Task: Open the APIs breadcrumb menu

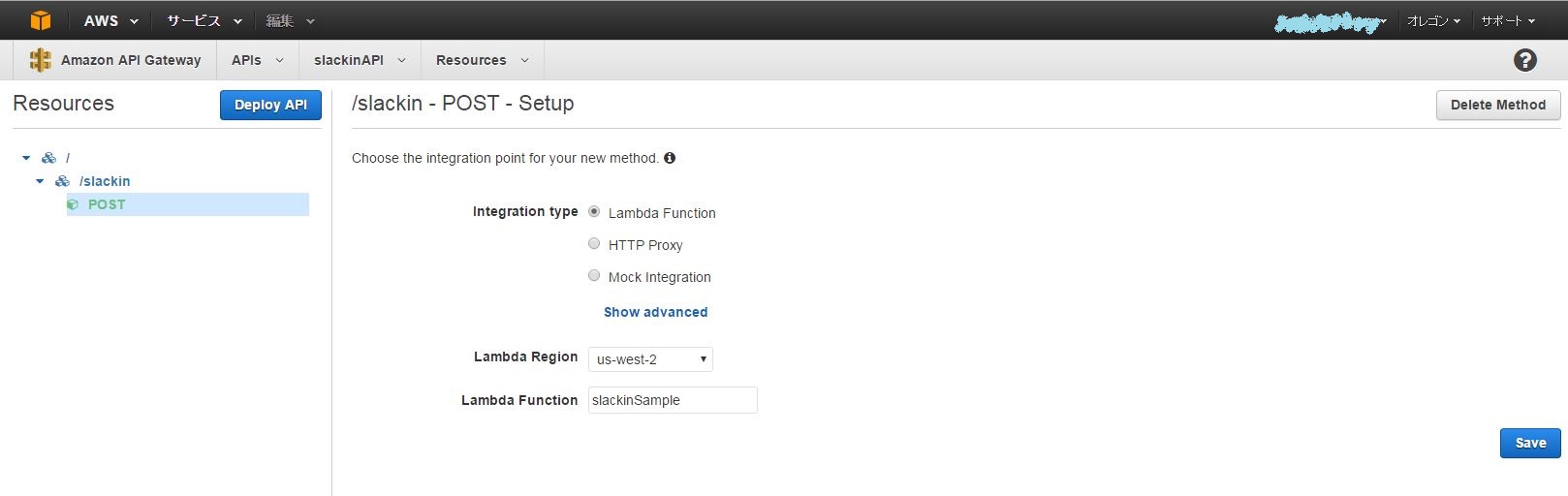Action: [257, 60]
